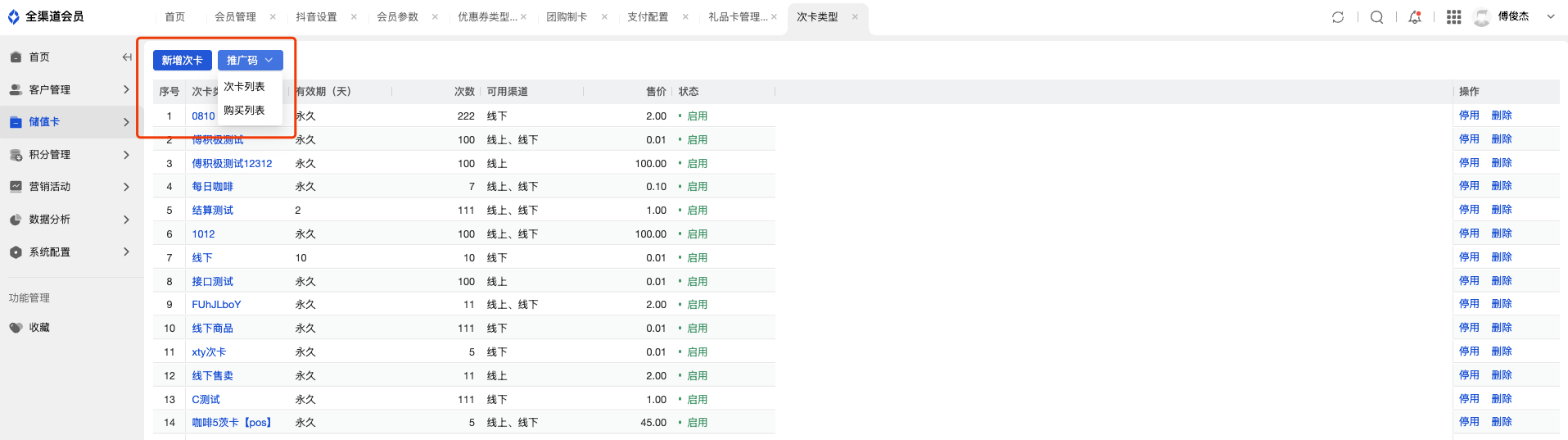
Task: Click the 首页 sidebar home icon
Action: click(x=16, y=57)
